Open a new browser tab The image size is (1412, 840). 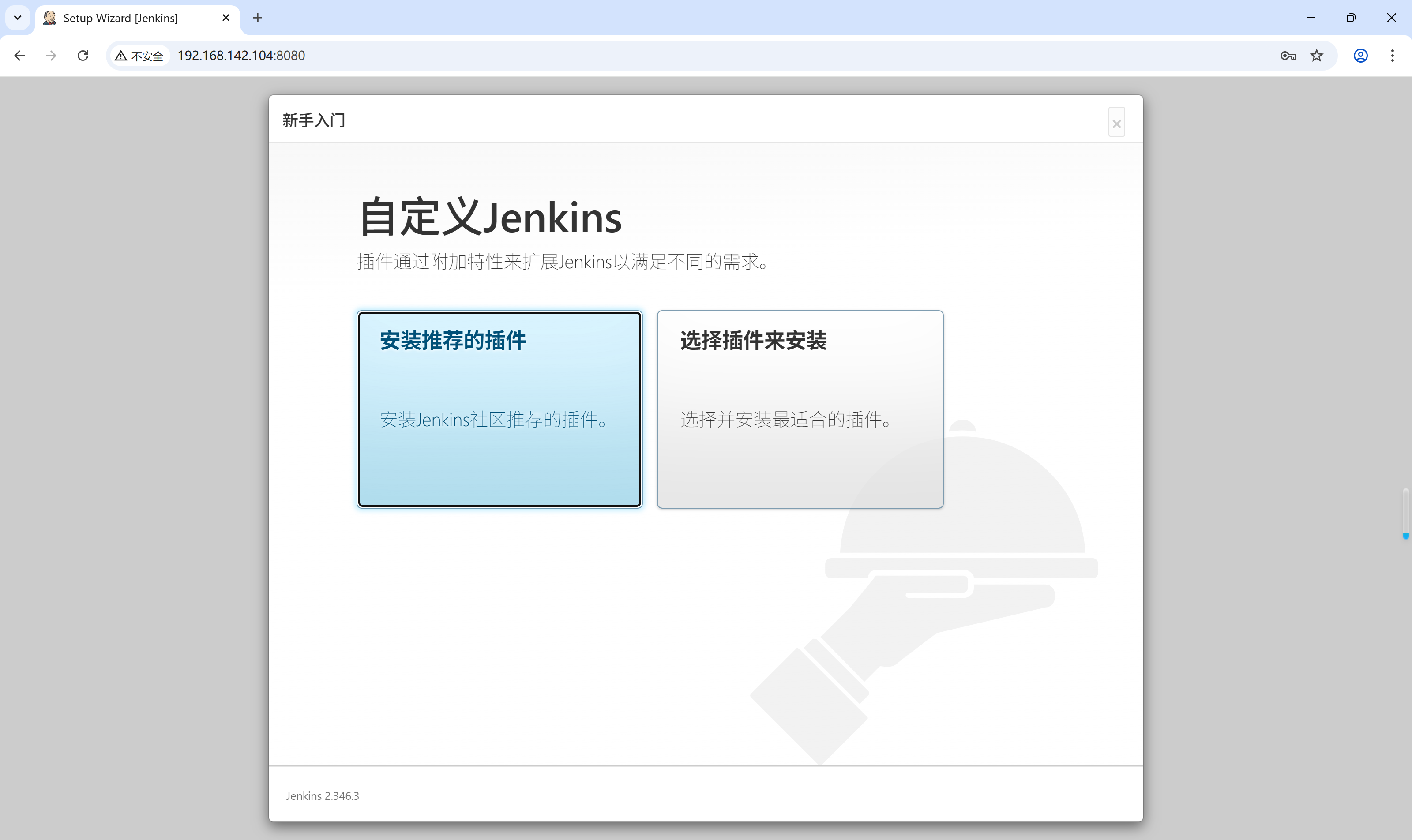click(x=258, y=18)
